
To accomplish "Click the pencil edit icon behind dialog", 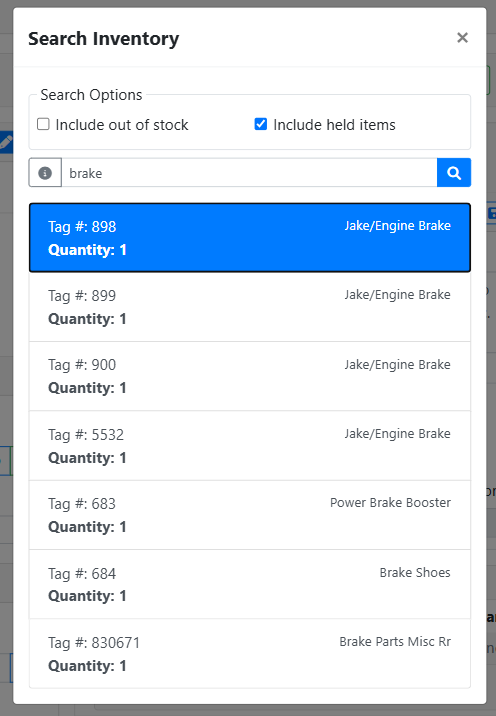I will (5, 142).
